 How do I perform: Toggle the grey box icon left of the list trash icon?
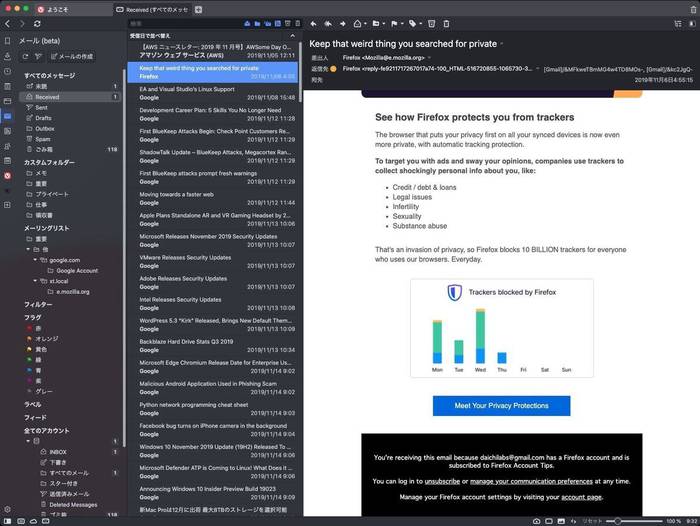pos(288,23)
